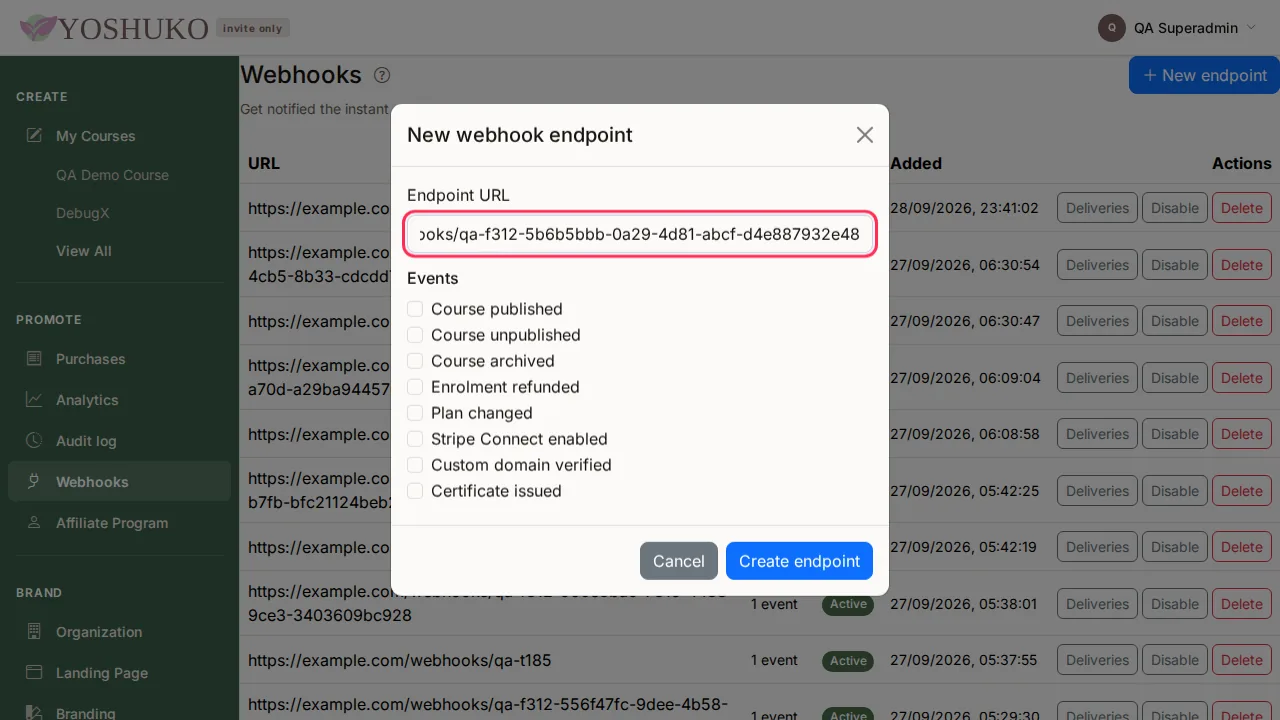Click the Create endpoint button
This screenshot has height=720, width=1280.
[x=799, y=561]
